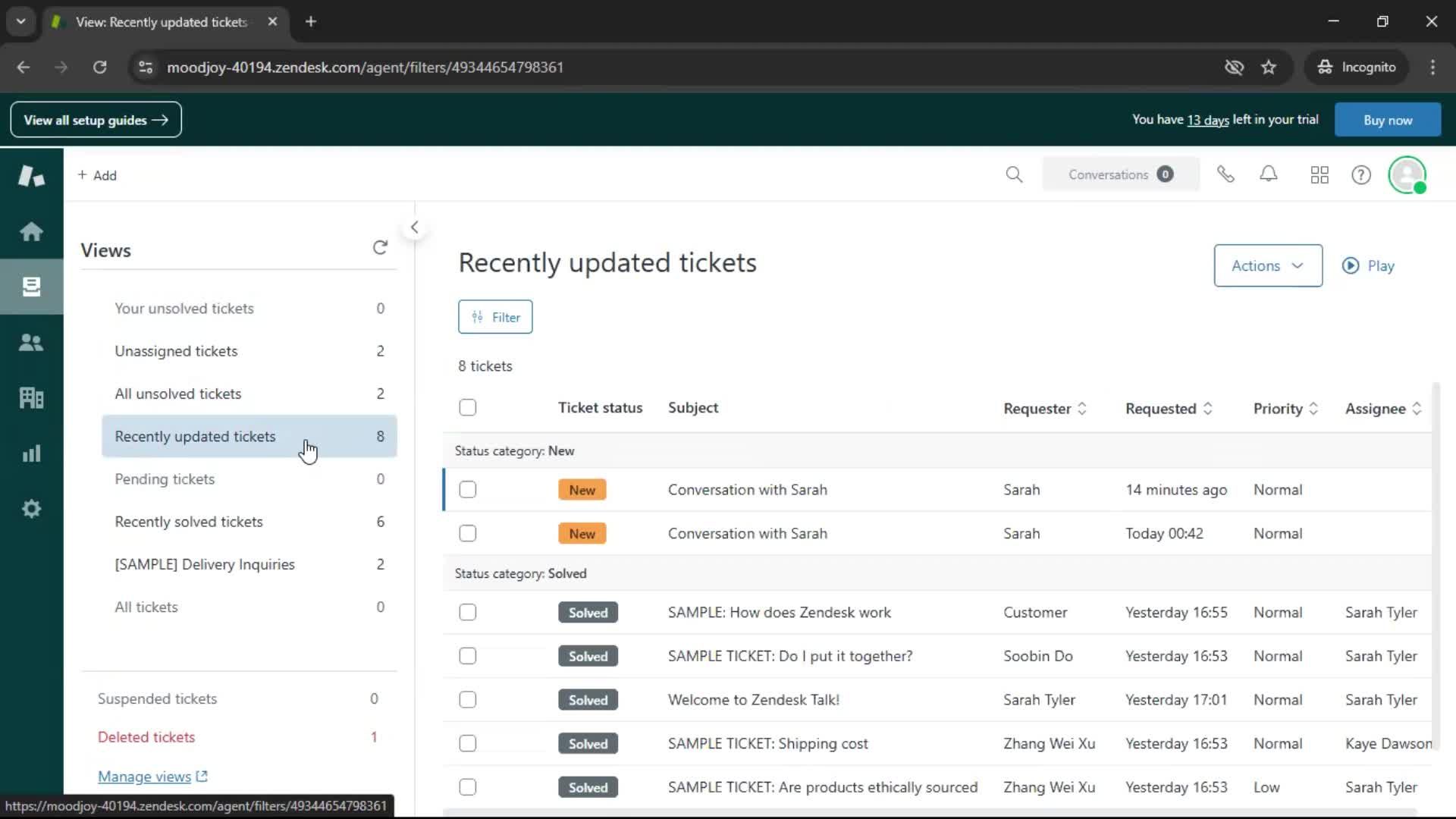Open Deleted tickets view
Image resolution: width=1456 pixels, height=819 pixels.
tap(239, 737)
